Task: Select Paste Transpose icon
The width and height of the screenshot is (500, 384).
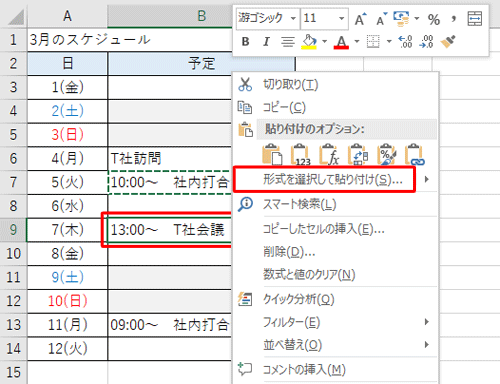Action: point(358,154)
